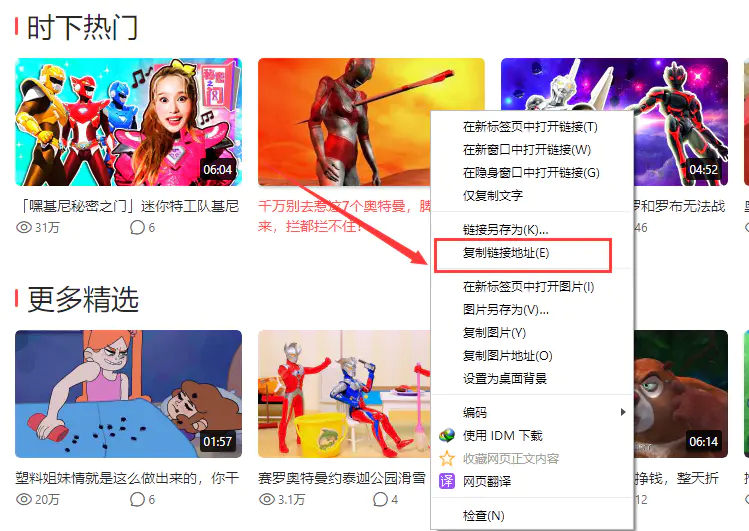The image size is (749, 531).
Task: Click eye view-count icon beside 20万
Action: (24, 499)
